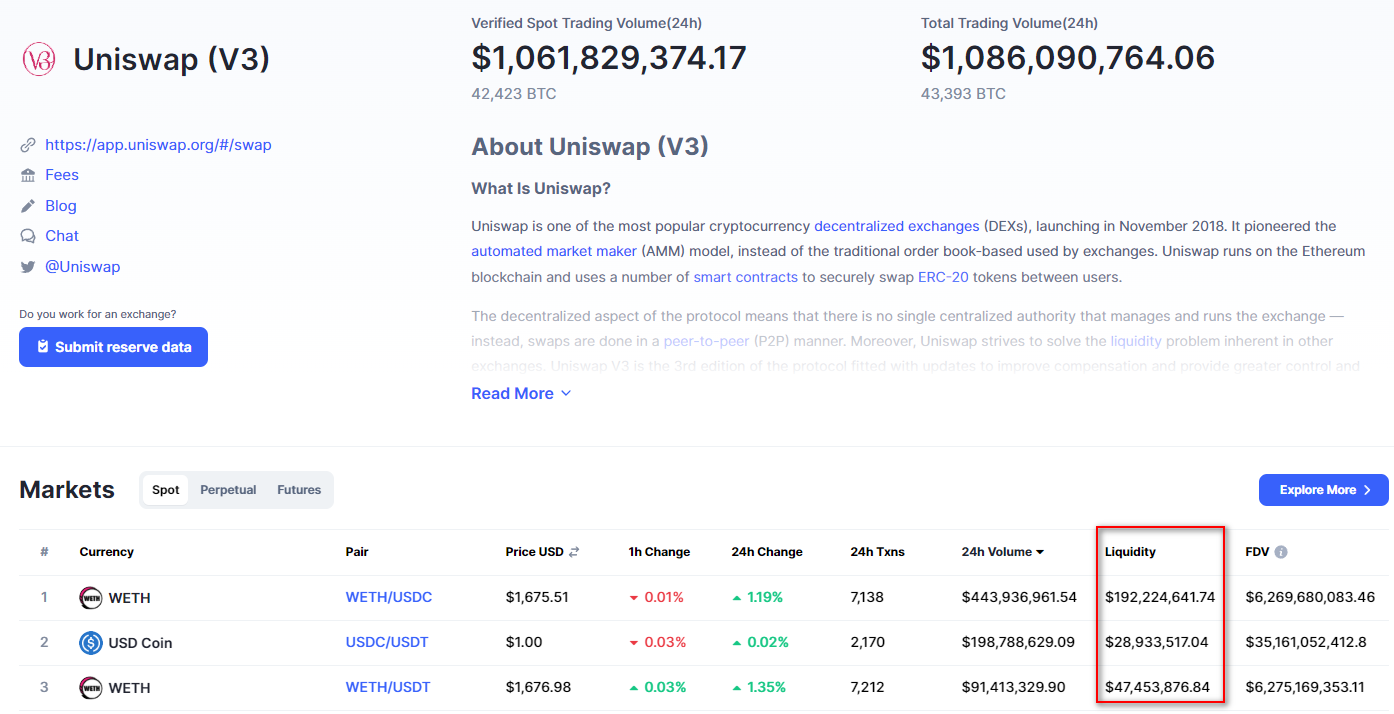Sort by the Liquidity column header

click(1130, 552)
